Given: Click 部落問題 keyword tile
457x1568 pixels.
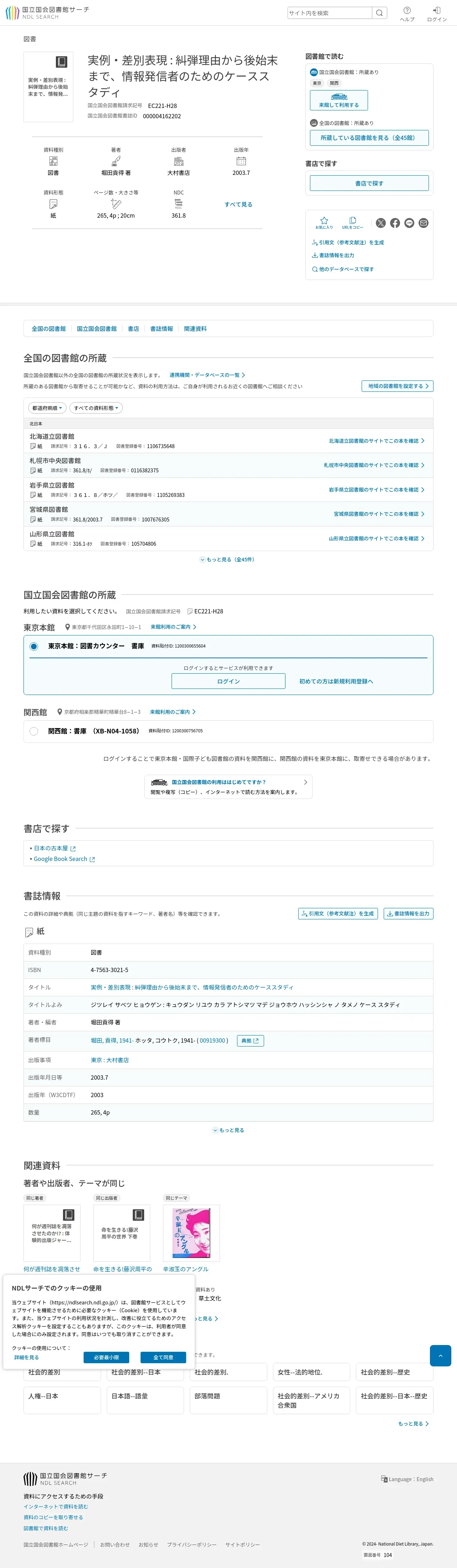Looking at the screenshot, I should [228, 1400].
